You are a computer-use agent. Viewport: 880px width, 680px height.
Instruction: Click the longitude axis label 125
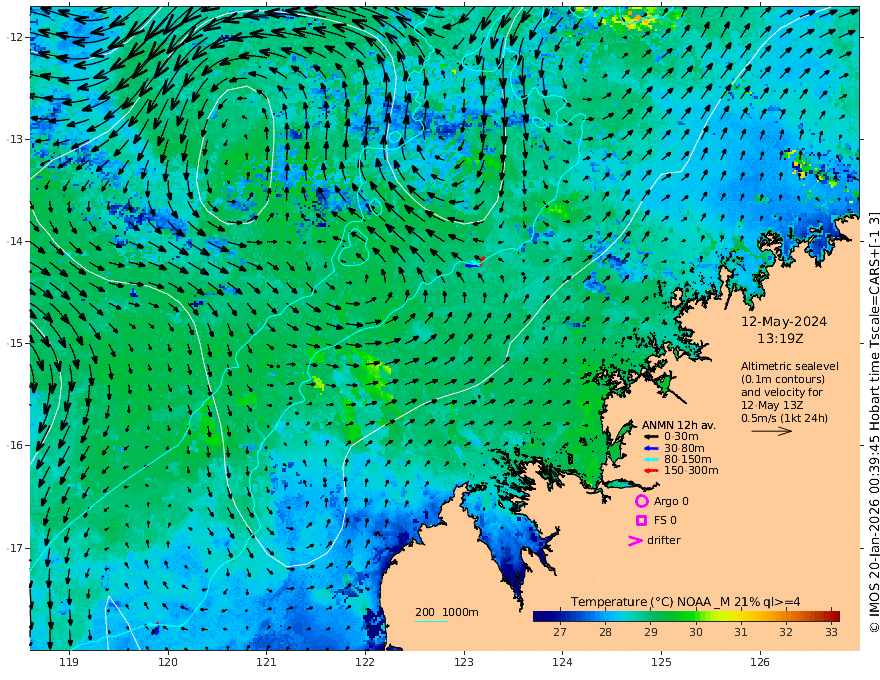click(662, 663)
